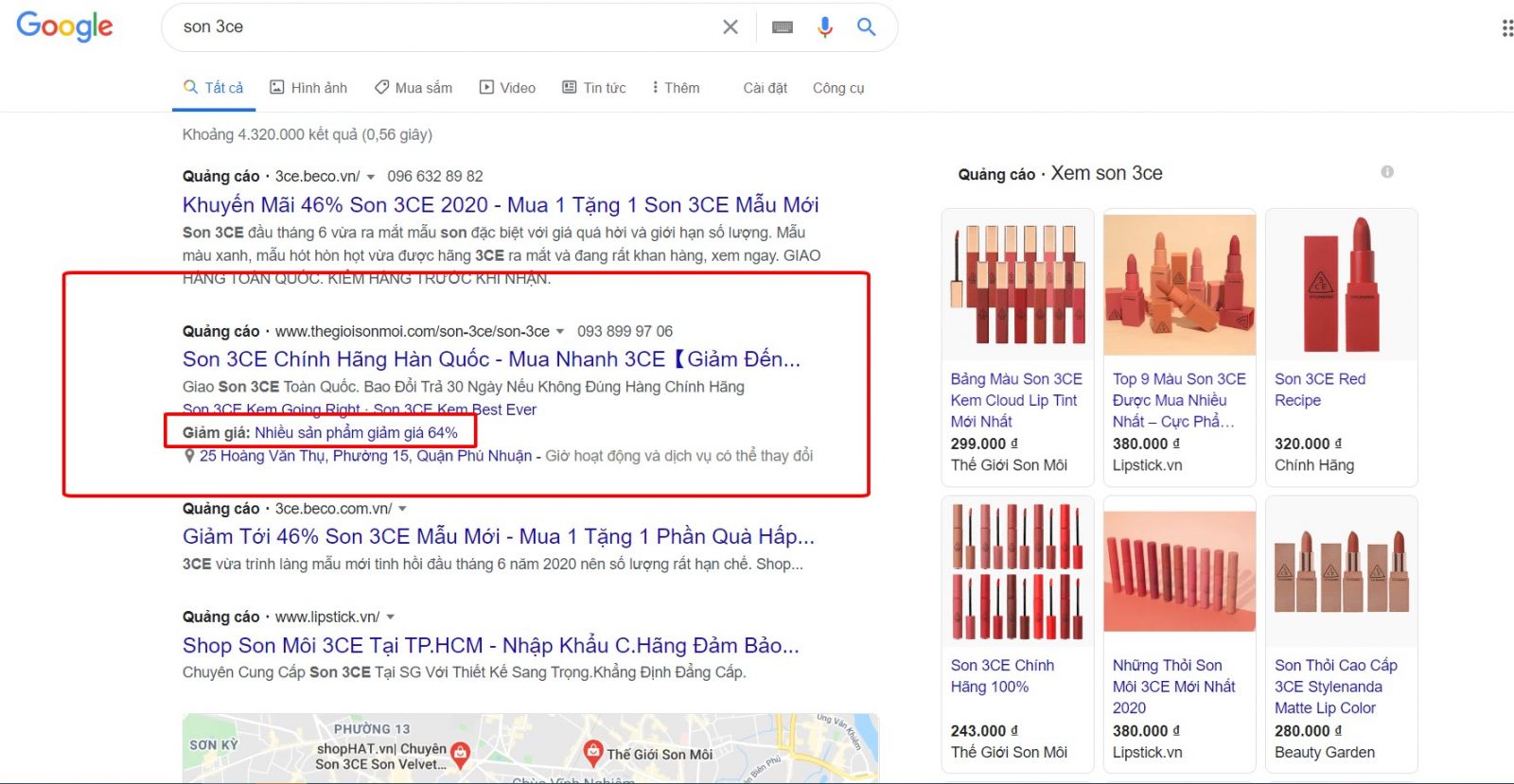This screenshot has width=1514, height=784.
Task: Switch to the Video tab
Action: point(507,88)
